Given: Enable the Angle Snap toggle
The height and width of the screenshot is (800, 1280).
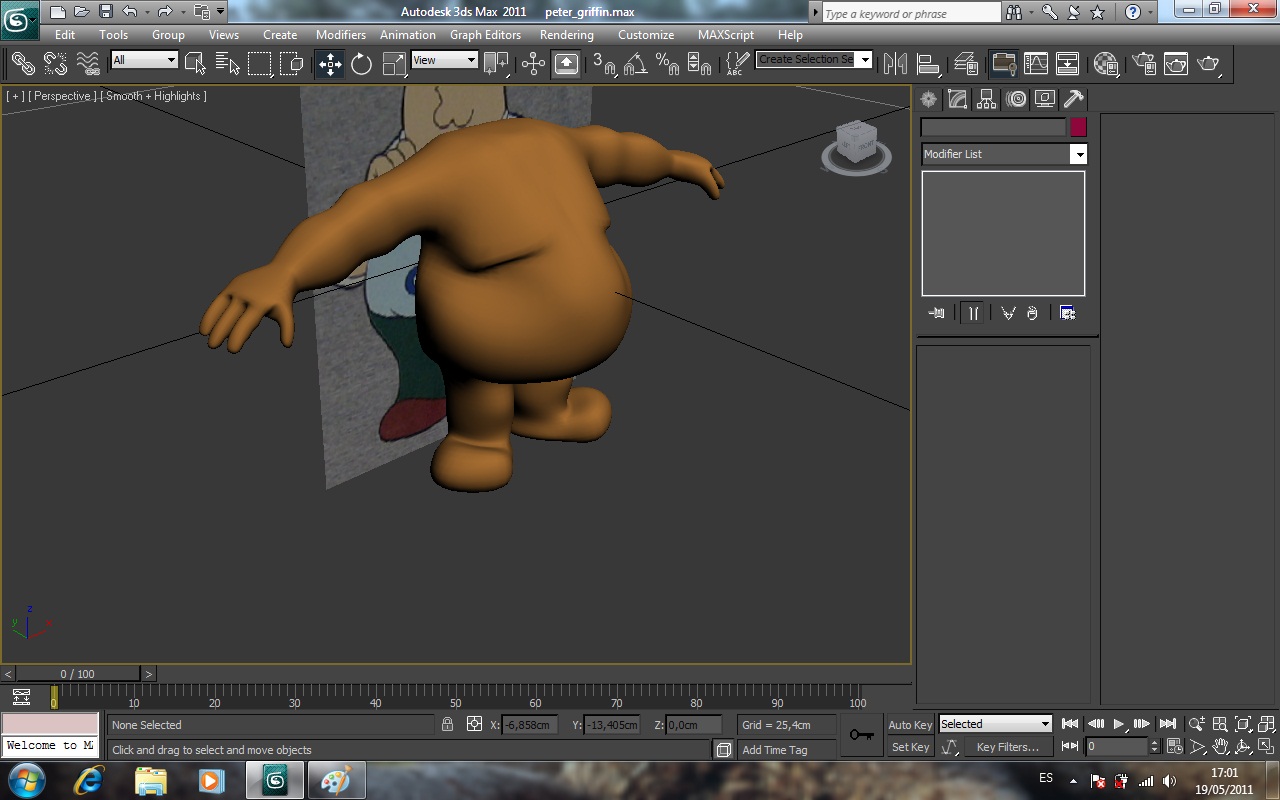Looking at the screenshot, I should (x=636, y=64).
